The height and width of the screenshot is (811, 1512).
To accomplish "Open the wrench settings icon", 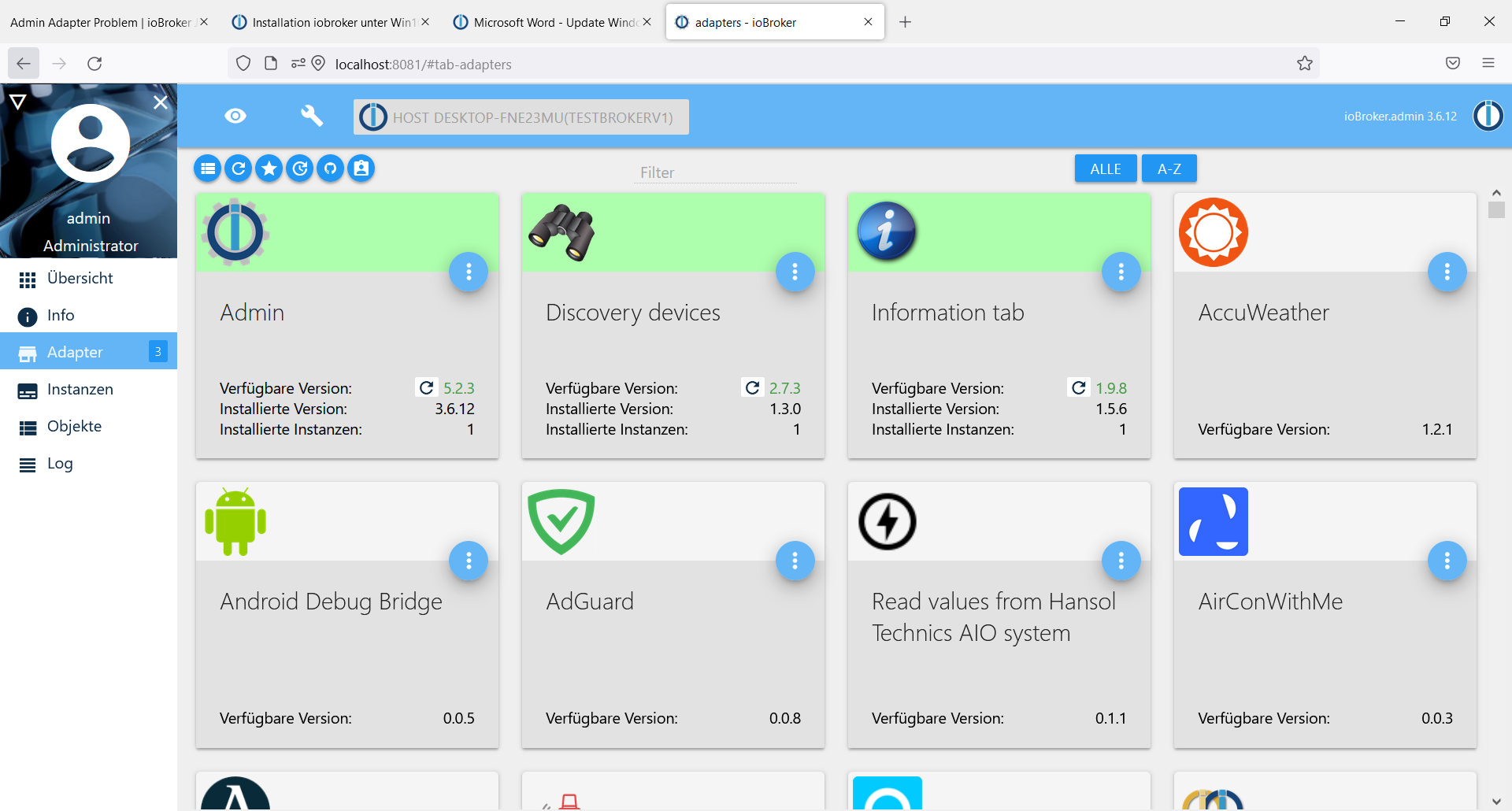I will coord(312,117).
